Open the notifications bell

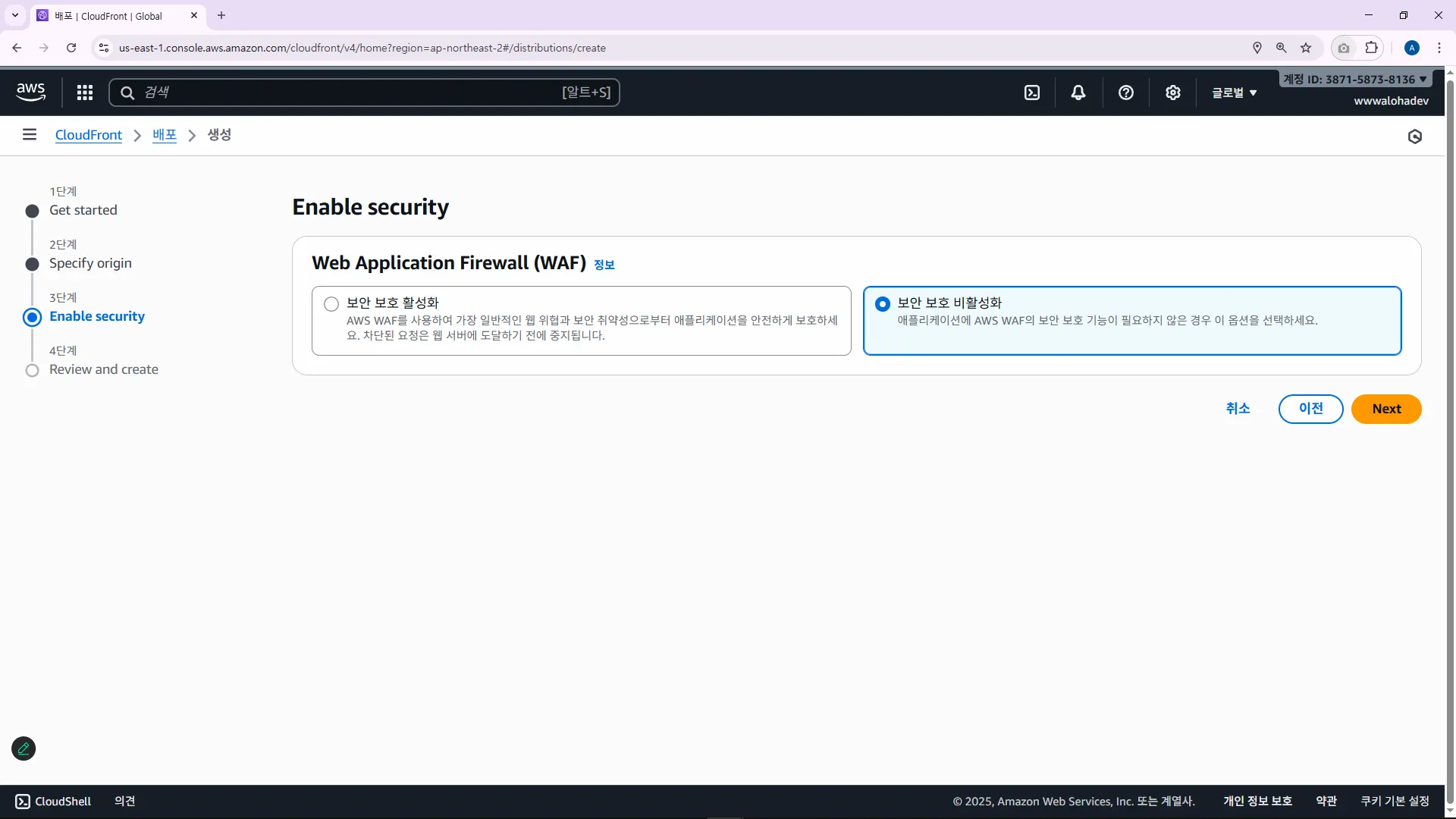coord(1078,93)
